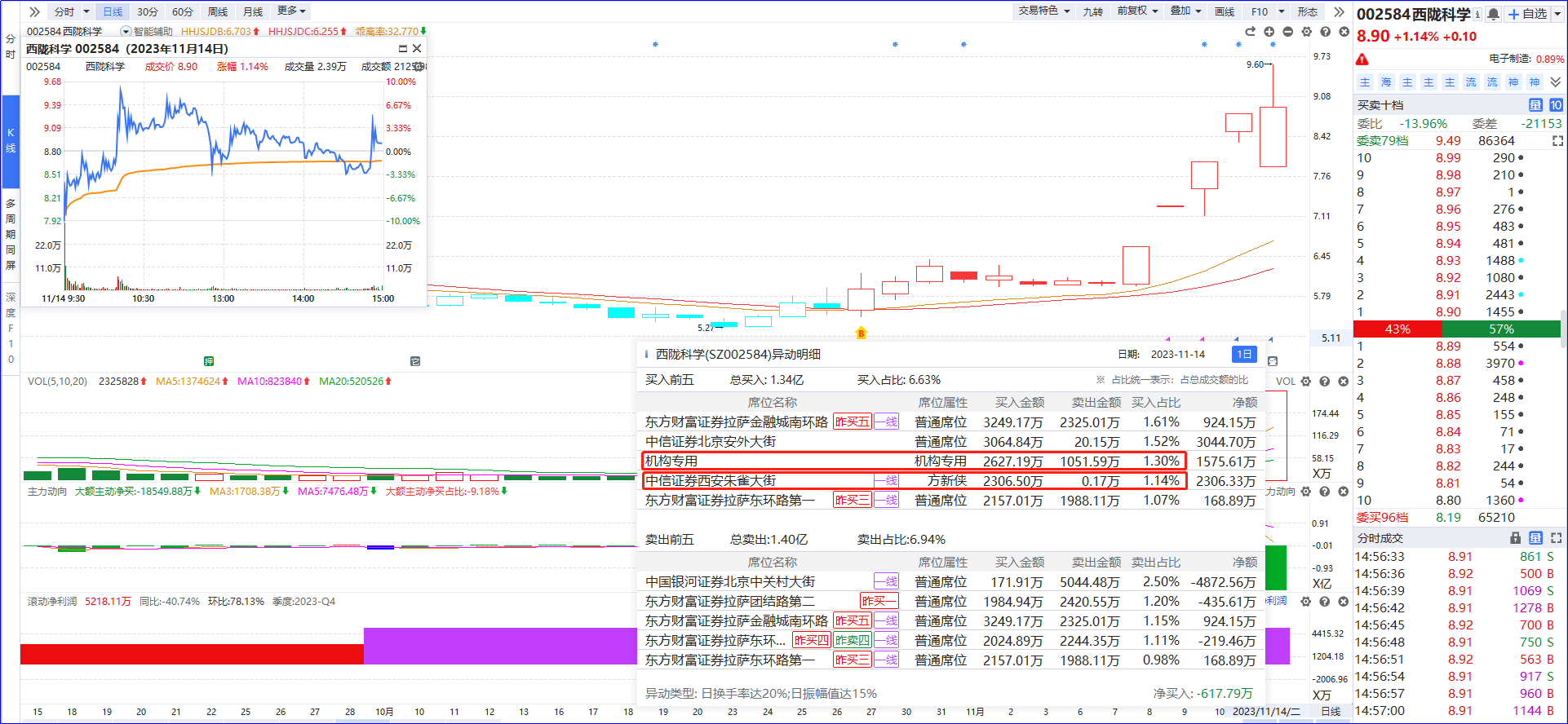Viewport: 1568px width, 724px height.
Task: Open F10 company info button
Action: 1260,11
